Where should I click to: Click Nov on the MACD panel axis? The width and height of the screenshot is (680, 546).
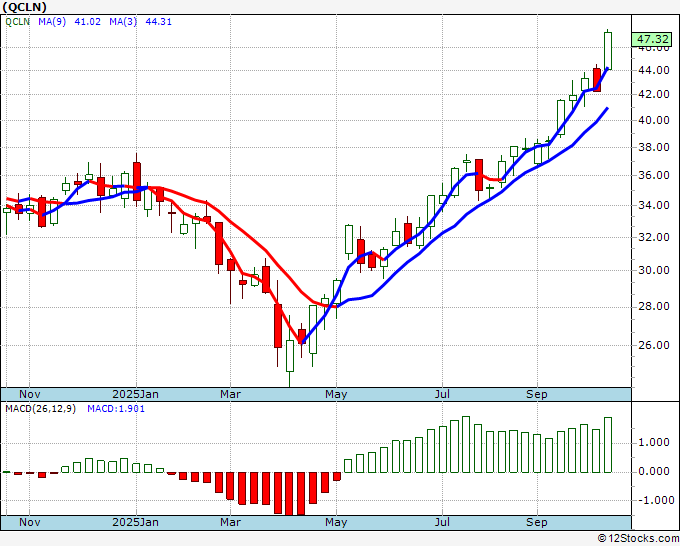click(29, 522)
